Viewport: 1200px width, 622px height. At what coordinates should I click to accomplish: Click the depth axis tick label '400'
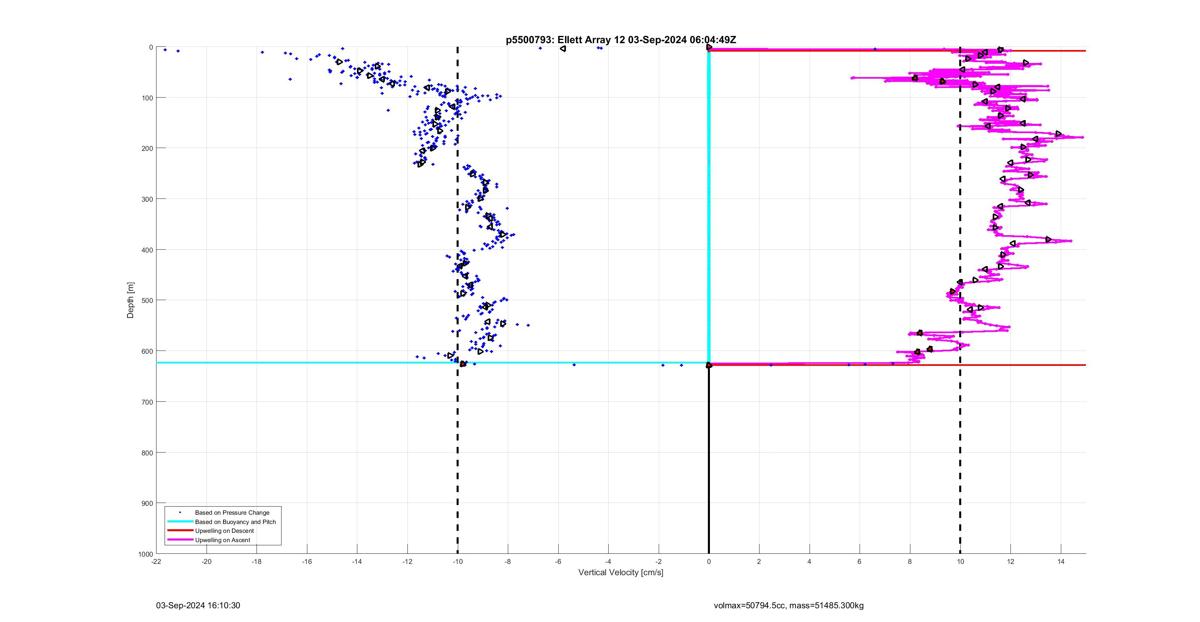(x=145, y=250)
